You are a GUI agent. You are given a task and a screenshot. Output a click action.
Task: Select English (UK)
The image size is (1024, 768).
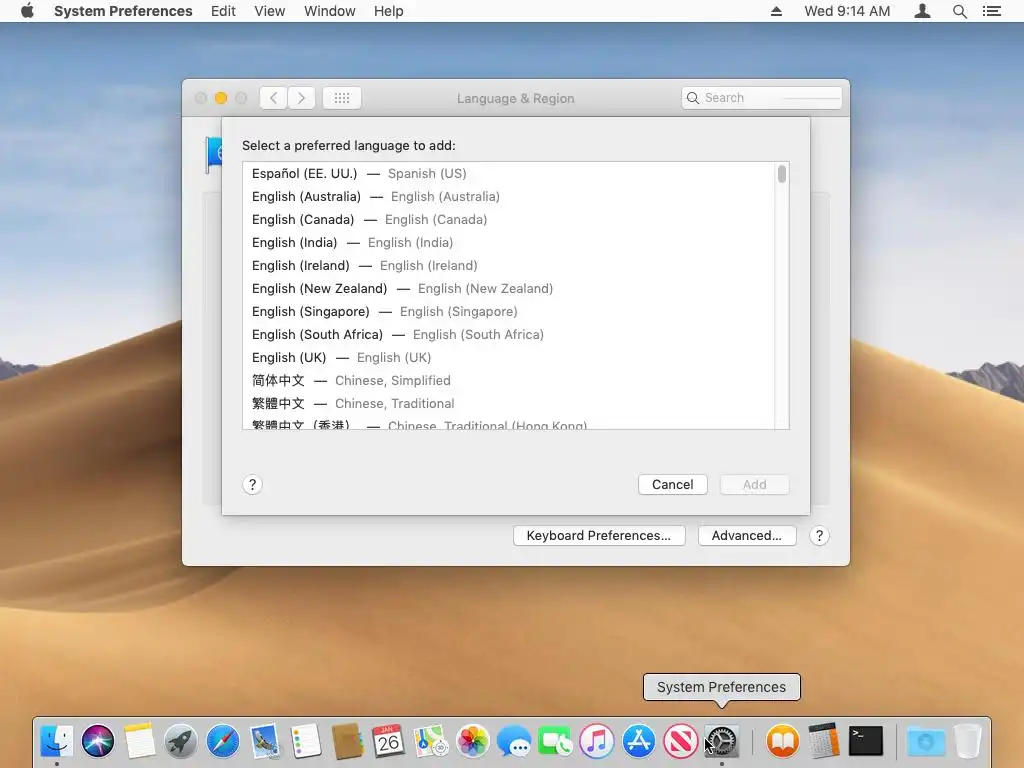pos(509,358)
